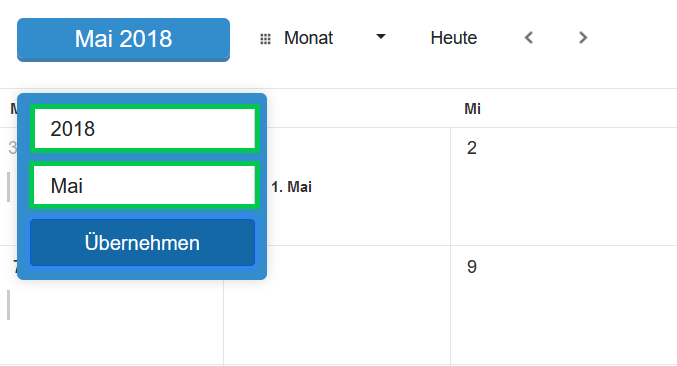Click the Mi weekday column header

pyautogui.click(x=472, y=109)
